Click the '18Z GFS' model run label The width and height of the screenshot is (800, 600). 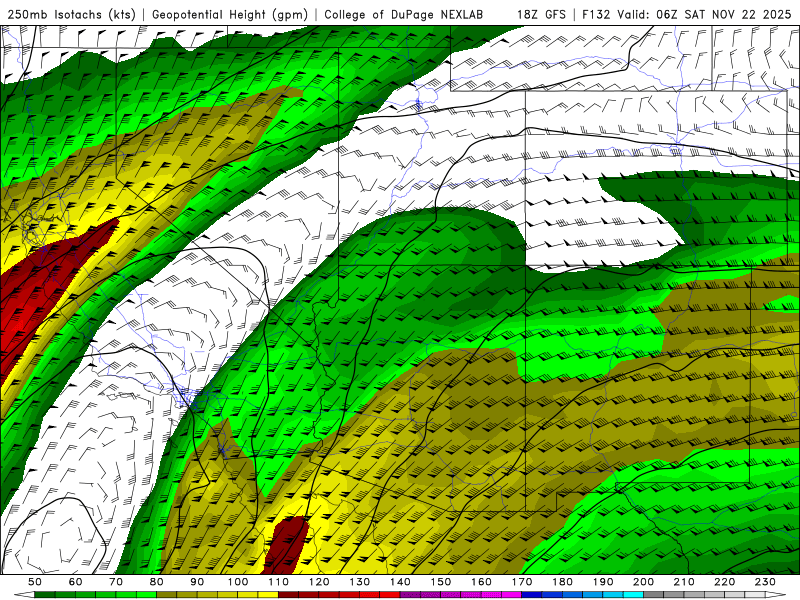coord(541,14)
